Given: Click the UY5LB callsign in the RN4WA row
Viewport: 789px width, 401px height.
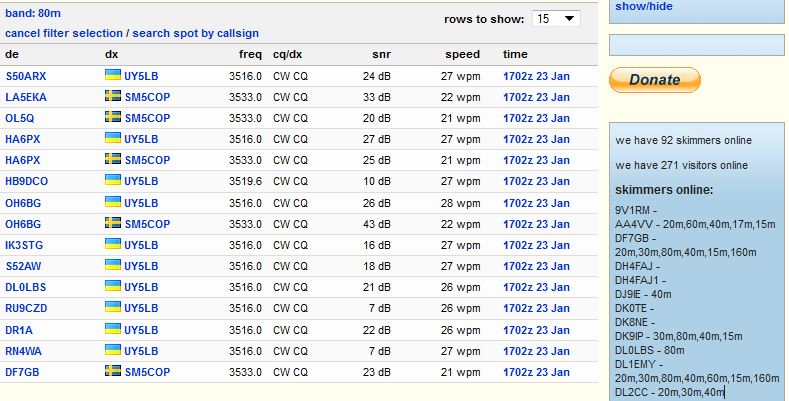Looking at the screenshot, I should pyautogui.click(x=142, y=351).
